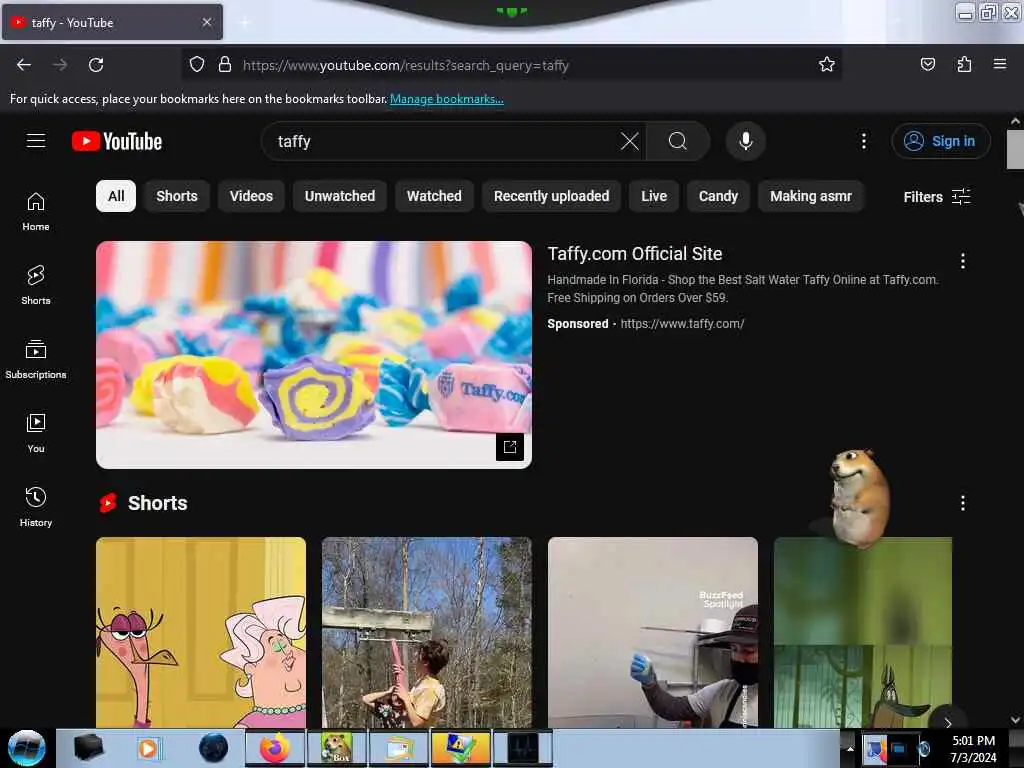This screenshot has width=1024, height=768.
Task: Clear the search box with the X
Action: tap(630, 141)
